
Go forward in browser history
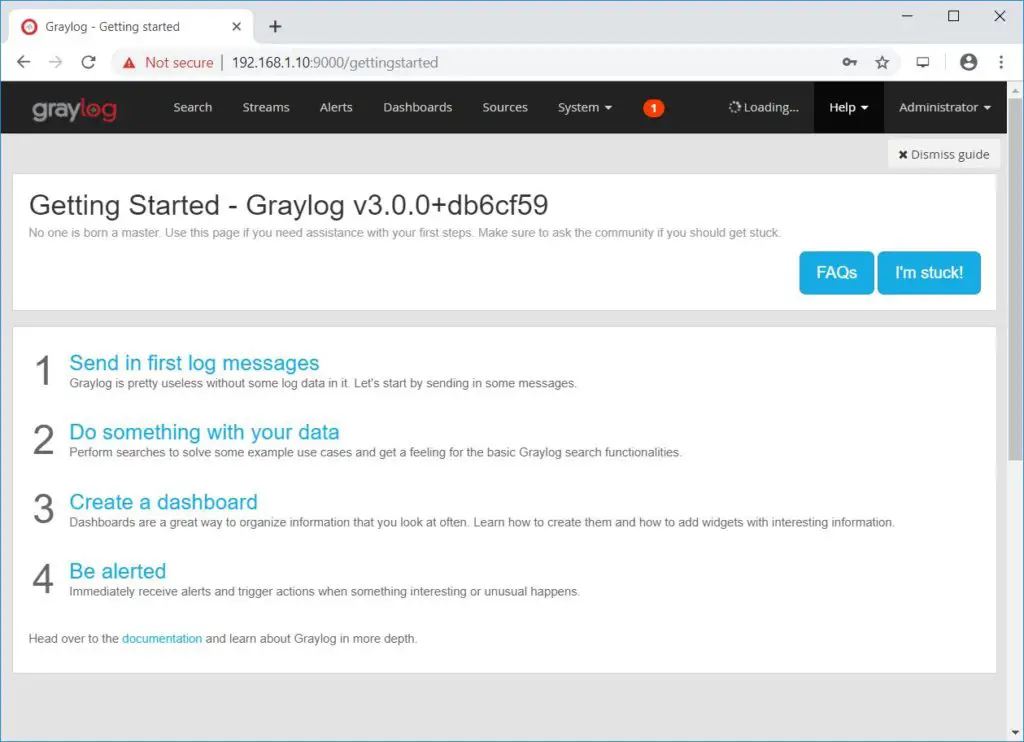coord(56,62)
